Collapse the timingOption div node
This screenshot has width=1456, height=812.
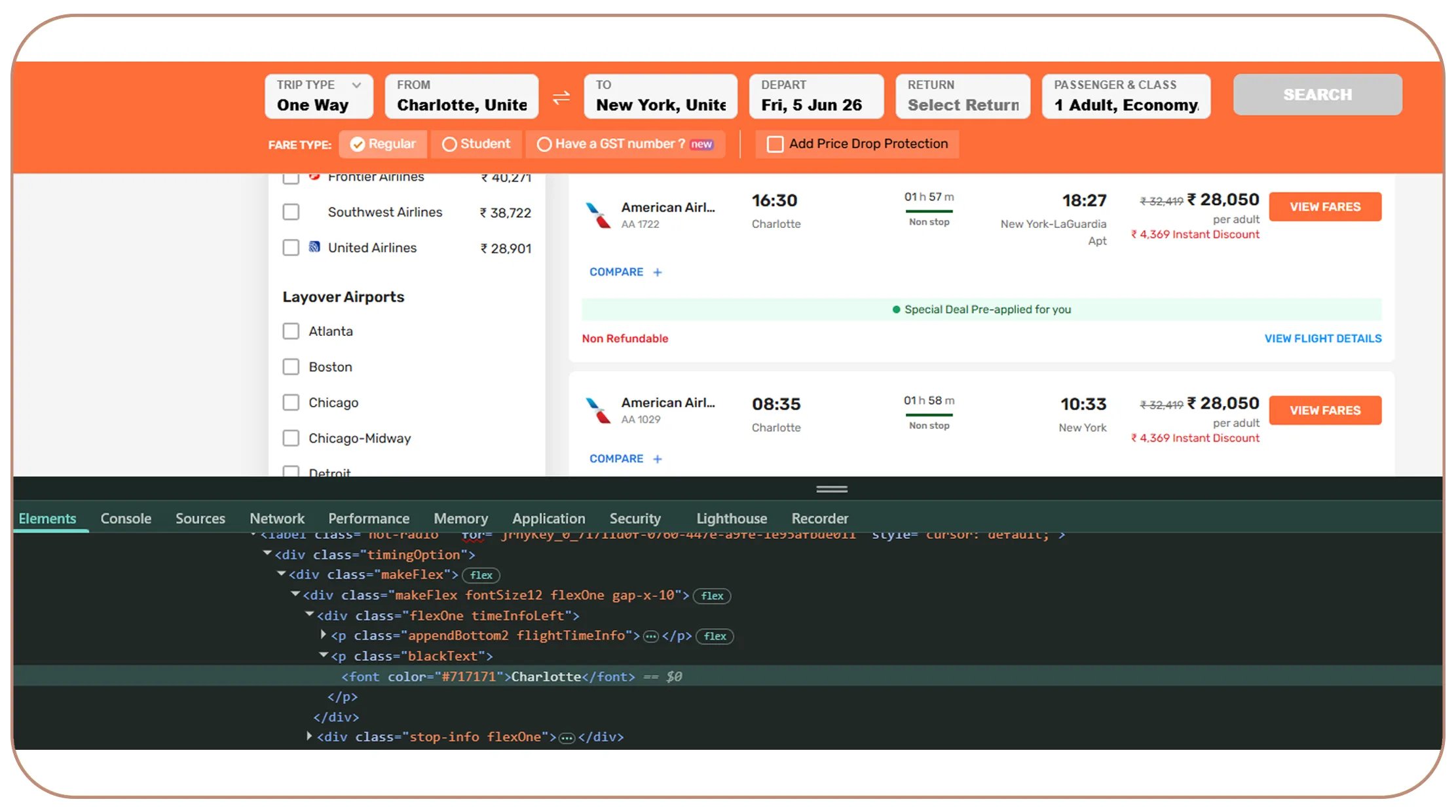267,554
